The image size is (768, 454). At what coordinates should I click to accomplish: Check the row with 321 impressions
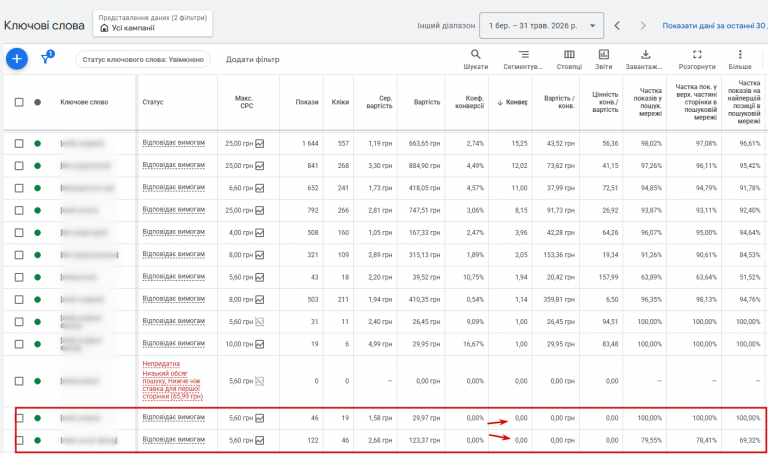[x=19, y=255]
